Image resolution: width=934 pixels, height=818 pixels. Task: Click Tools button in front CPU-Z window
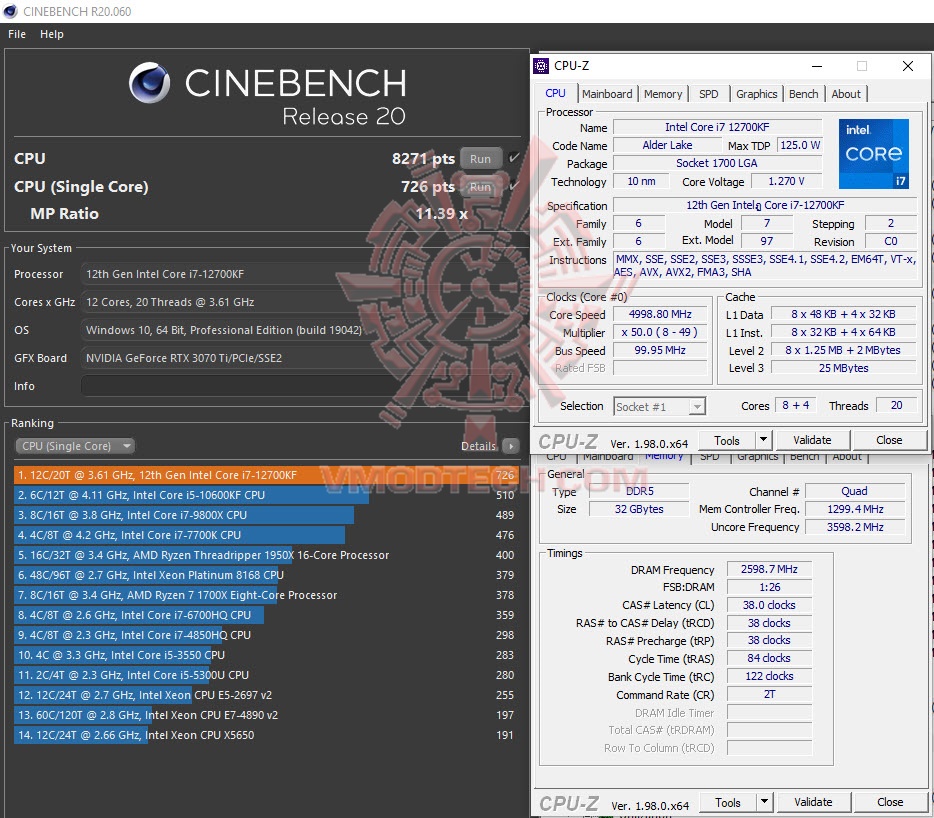pos(727,440)
